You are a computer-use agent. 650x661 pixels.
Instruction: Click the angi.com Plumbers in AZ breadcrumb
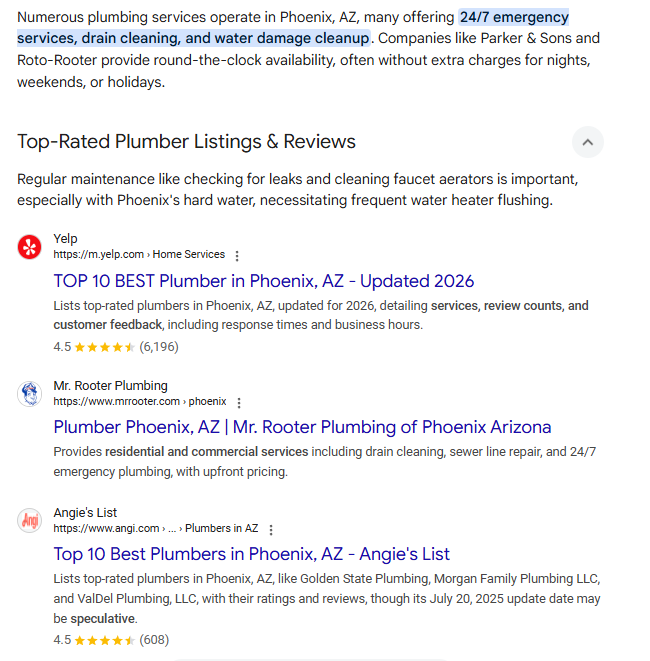click(x=155, y=529)
